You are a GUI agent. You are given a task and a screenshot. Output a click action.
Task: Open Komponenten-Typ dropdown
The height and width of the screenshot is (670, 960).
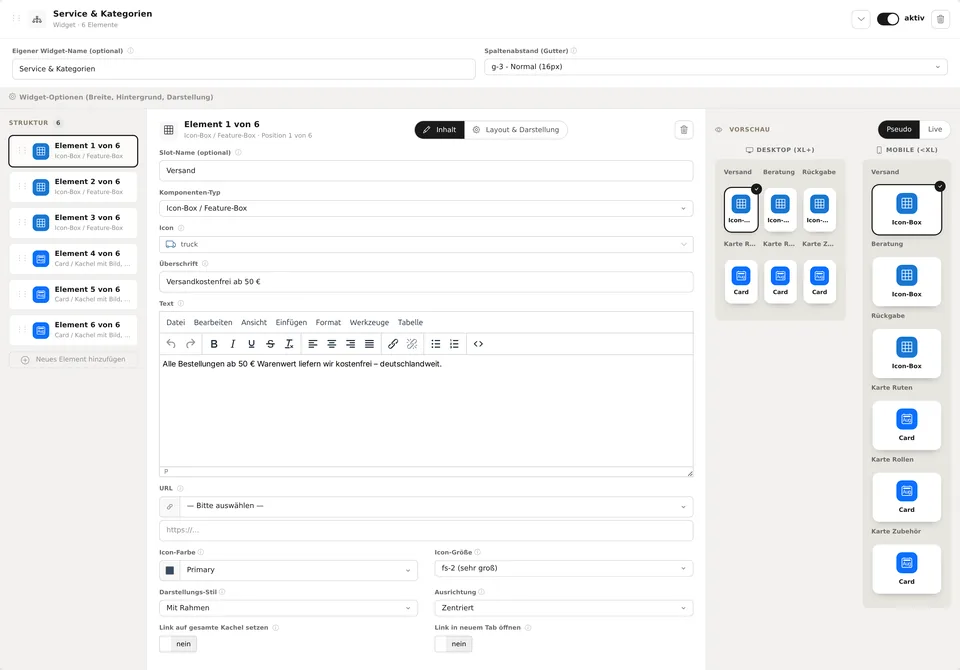(x=426, y=208)
